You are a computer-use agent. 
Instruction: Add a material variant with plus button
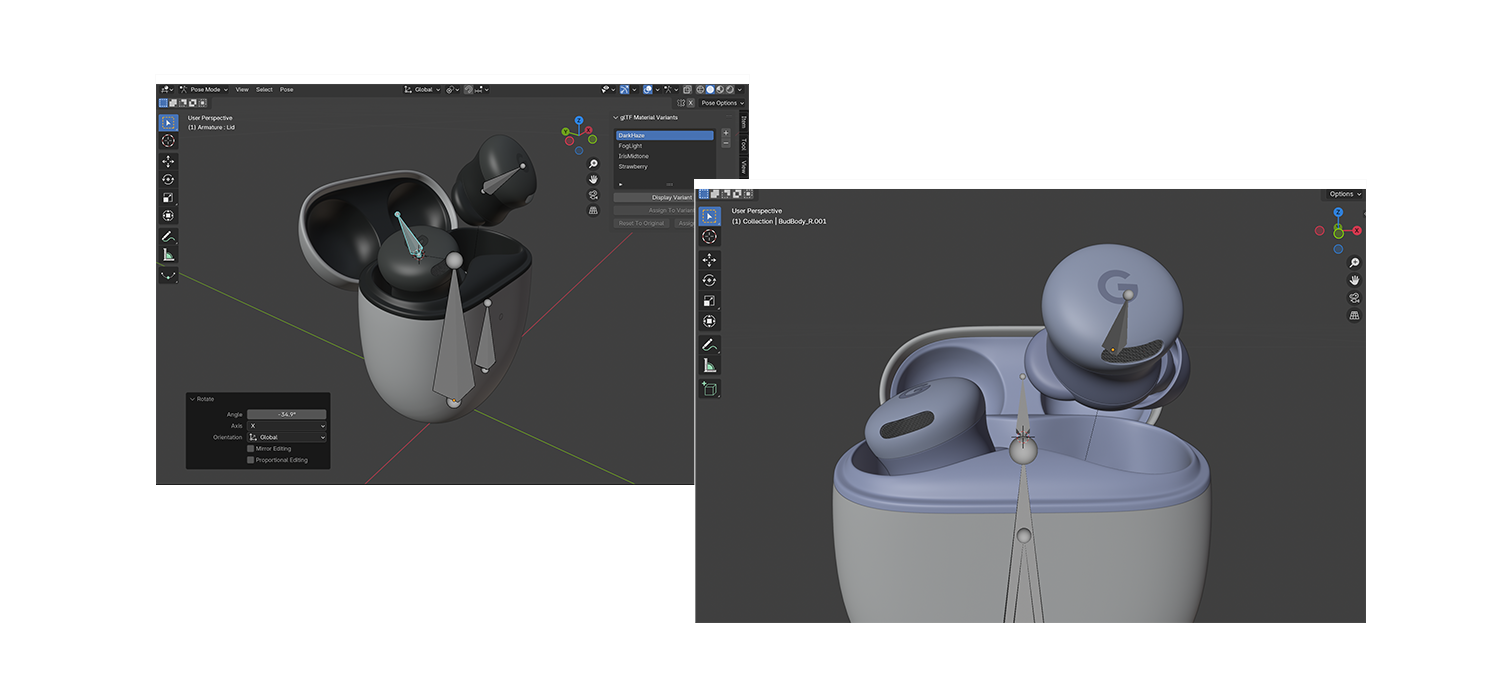(x=726, y=133)
